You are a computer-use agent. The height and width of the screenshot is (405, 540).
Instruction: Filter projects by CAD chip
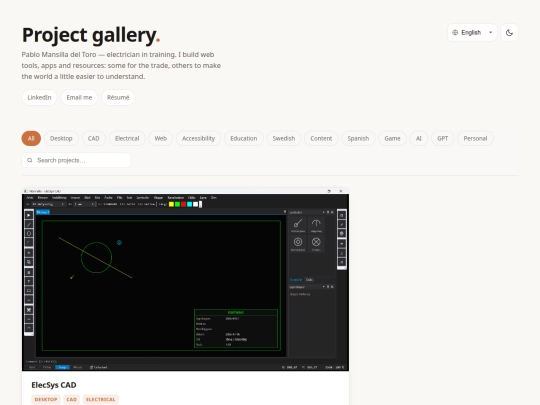[94, 138]
